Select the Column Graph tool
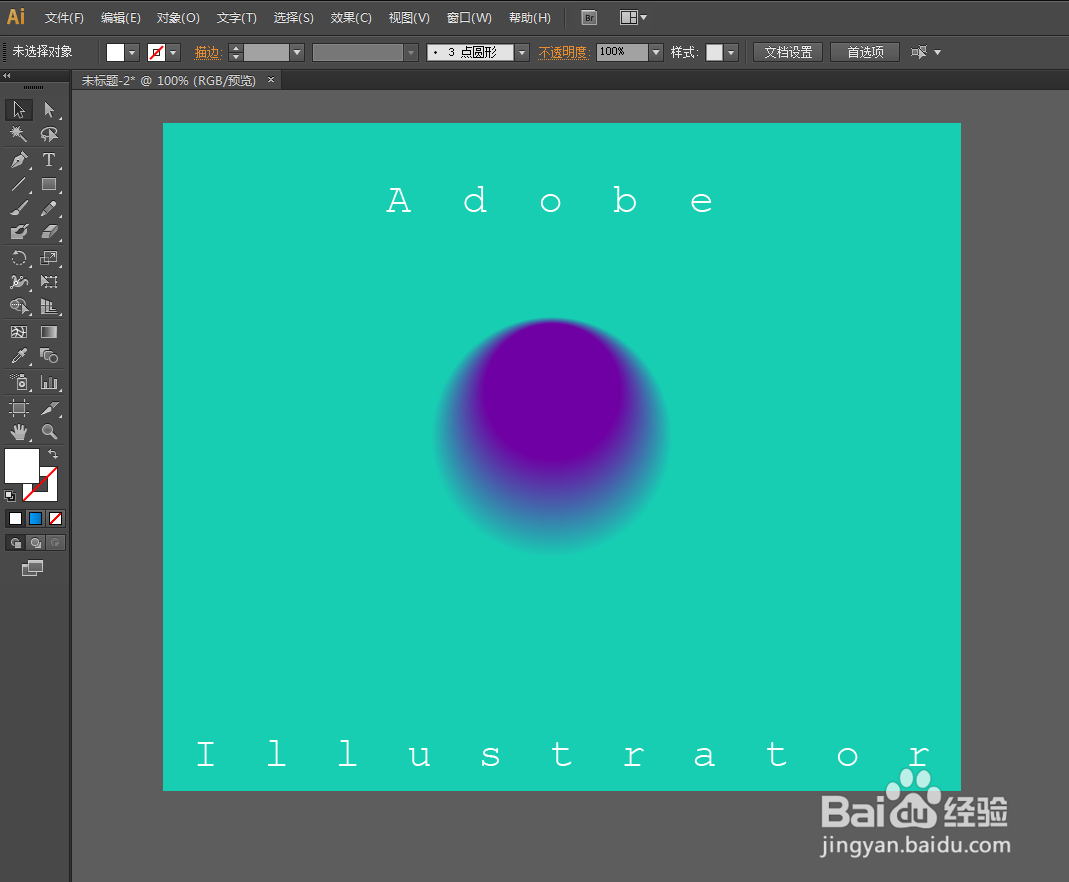This screenshot has height=882, width=1069. pyautogui.click(x=48, y=382)
